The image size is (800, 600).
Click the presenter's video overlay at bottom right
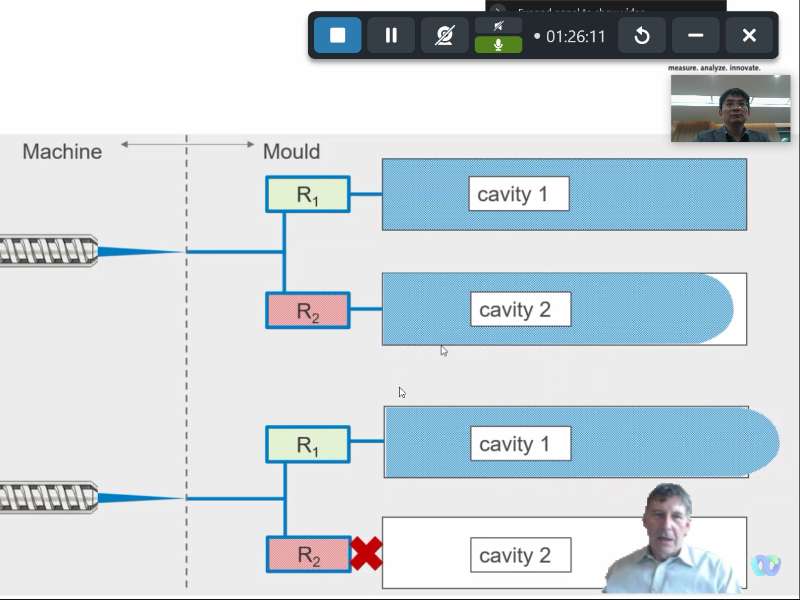coord(670,545)
